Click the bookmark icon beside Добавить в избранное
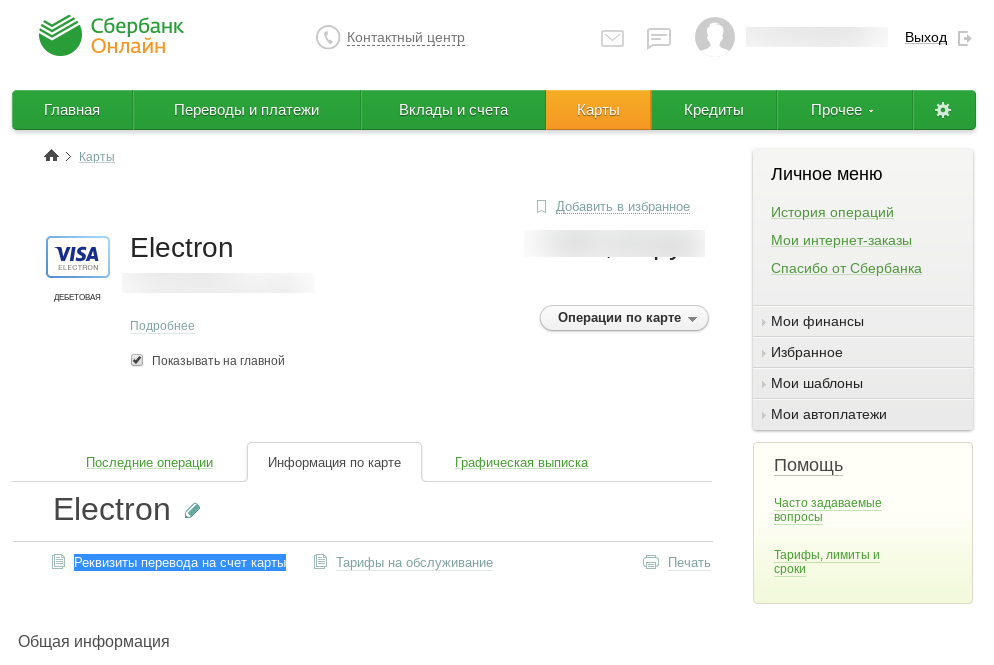The width and height of the screenshot is (994, 665). [x=541, y=207]
